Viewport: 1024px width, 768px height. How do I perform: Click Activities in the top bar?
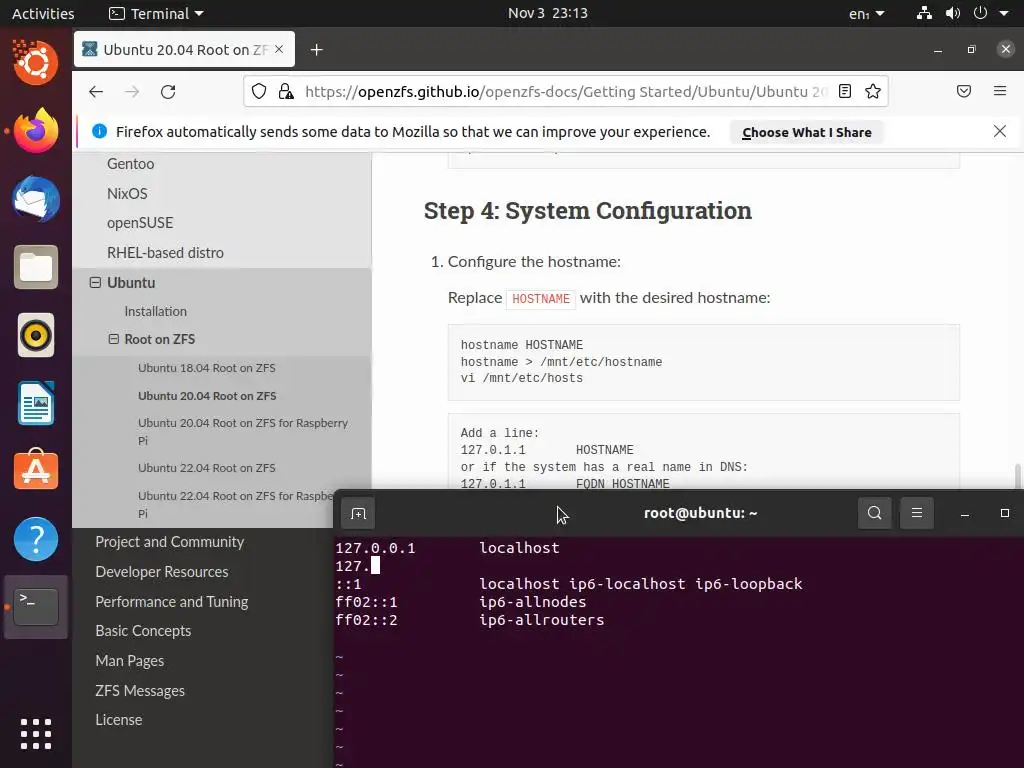point(43,13)
